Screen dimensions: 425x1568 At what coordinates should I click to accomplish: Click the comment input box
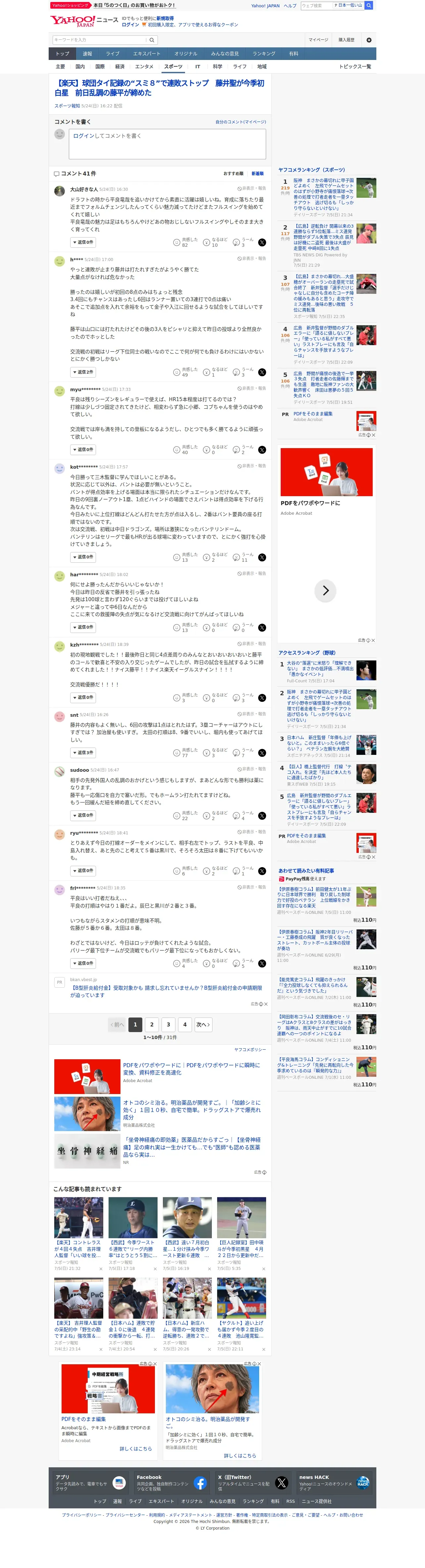pyautogui.click(x=167, y=144)
